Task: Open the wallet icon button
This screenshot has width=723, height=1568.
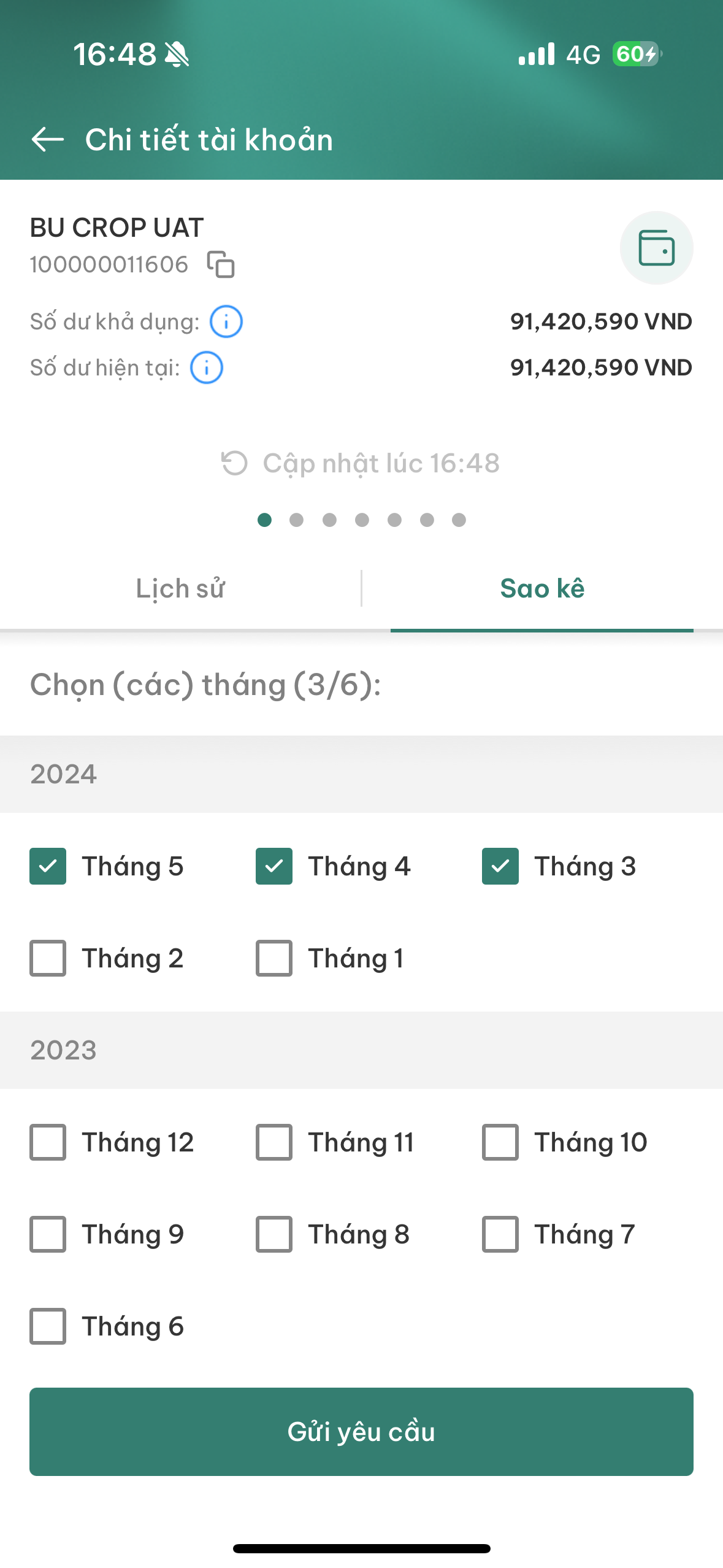Action: coord(656,248)
